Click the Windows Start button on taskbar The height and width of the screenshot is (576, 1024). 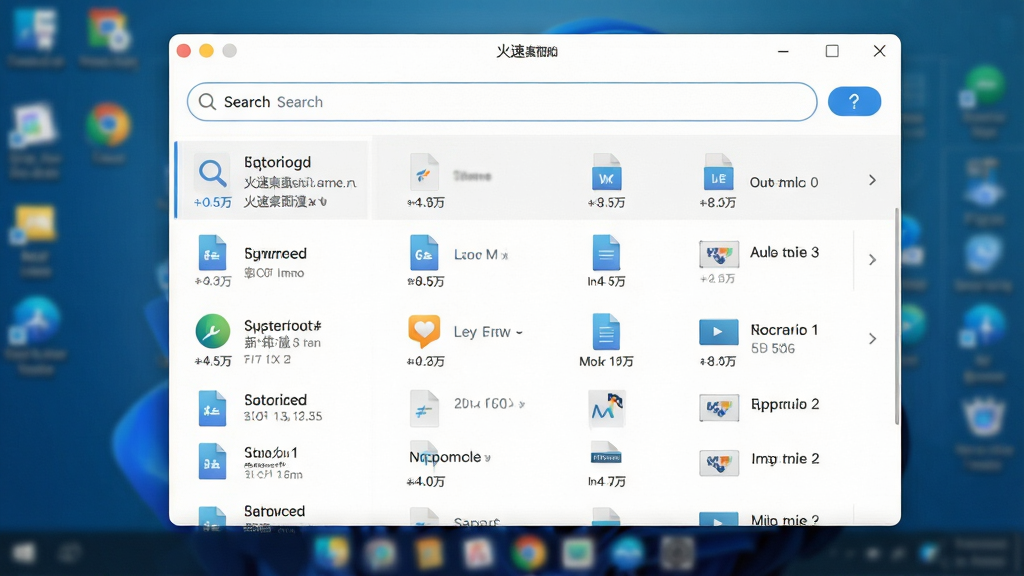point(24,553)
